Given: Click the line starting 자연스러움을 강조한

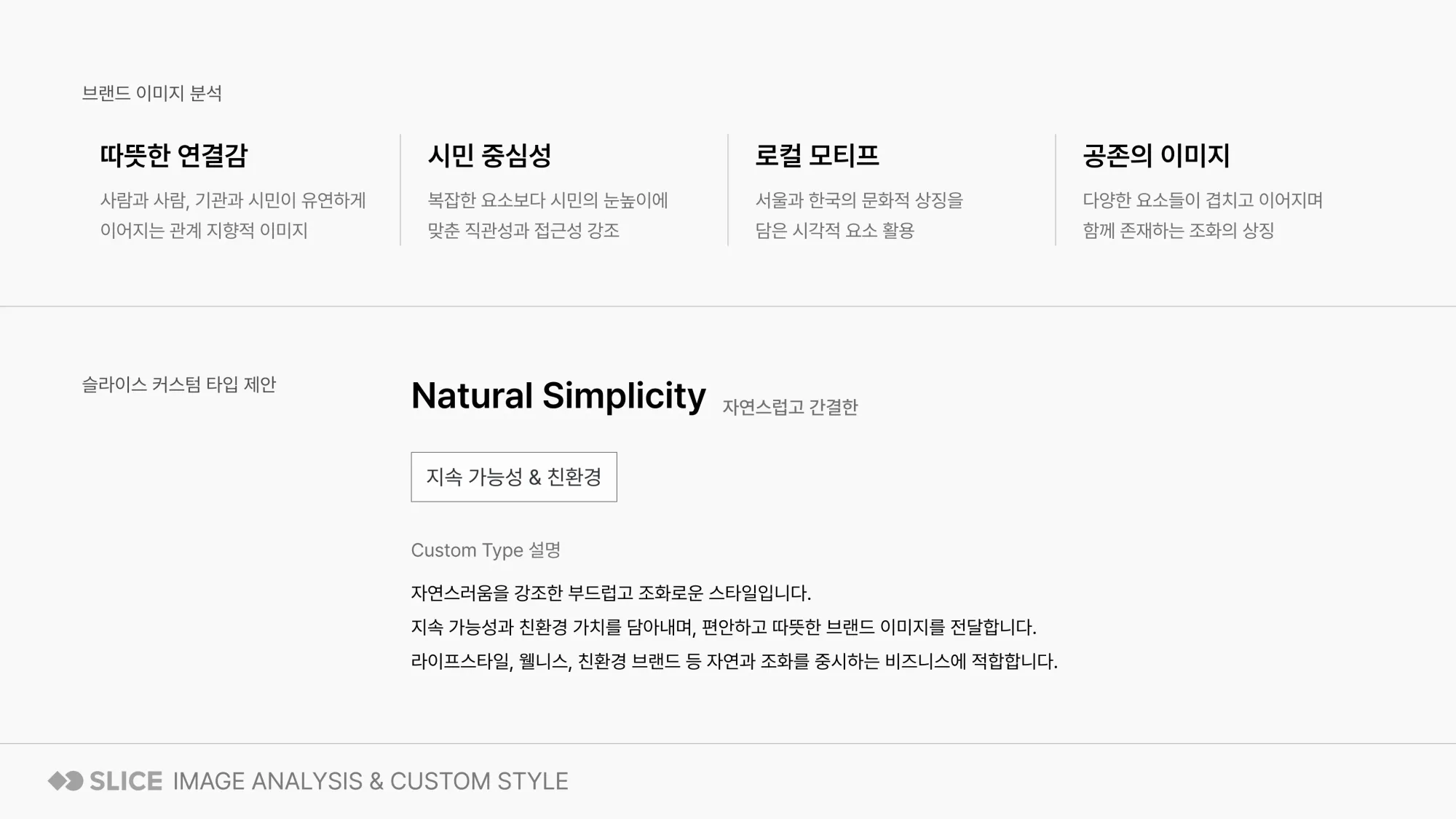Looking at the screenshot, I should tap(611, 593).
